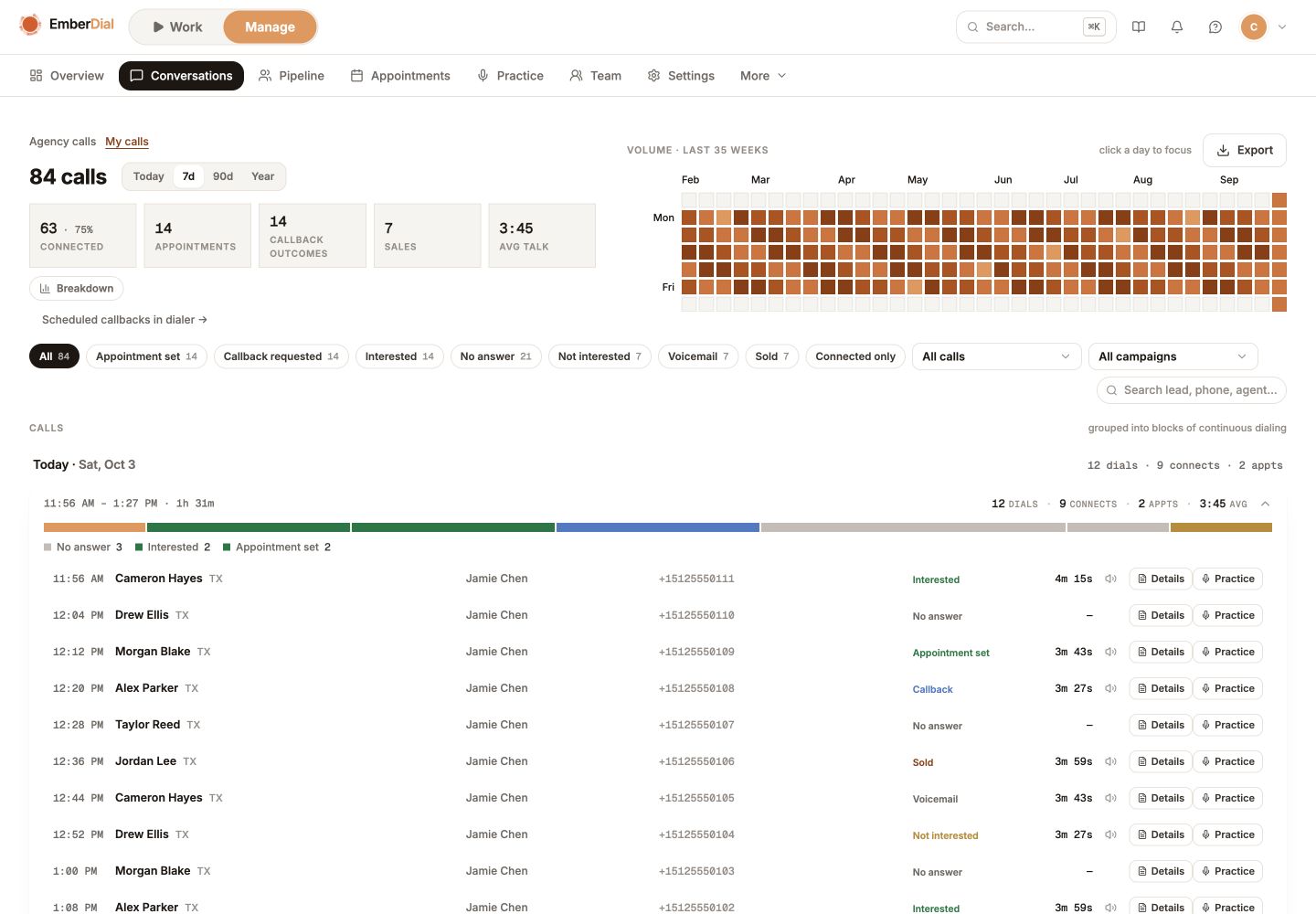The height and width of the screenshot is (914, 1316).
Task: Select the Manage mode toggle
Action: click(x=270, y=27)
